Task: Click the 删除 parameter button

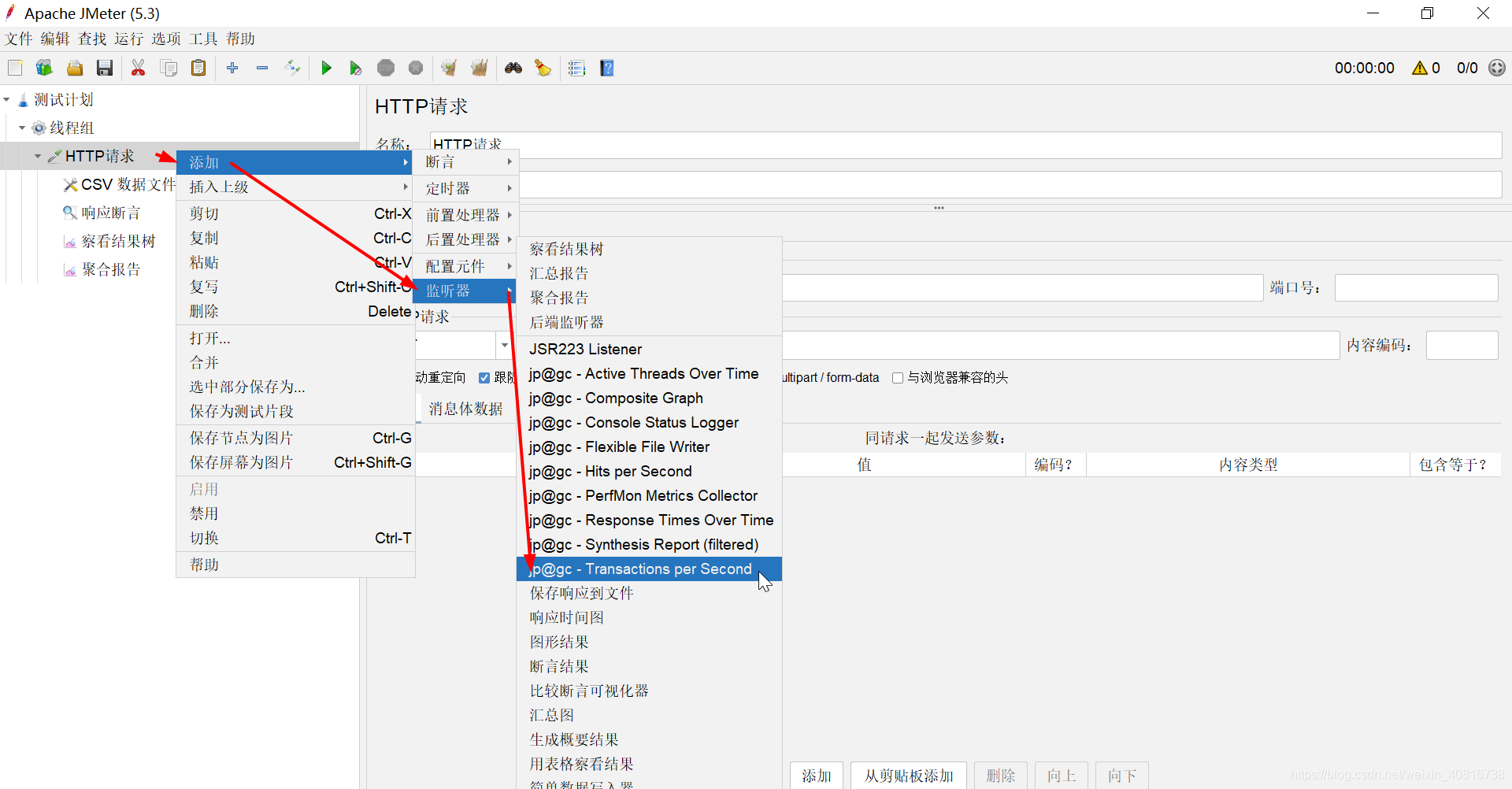Action: [1001, 776]
